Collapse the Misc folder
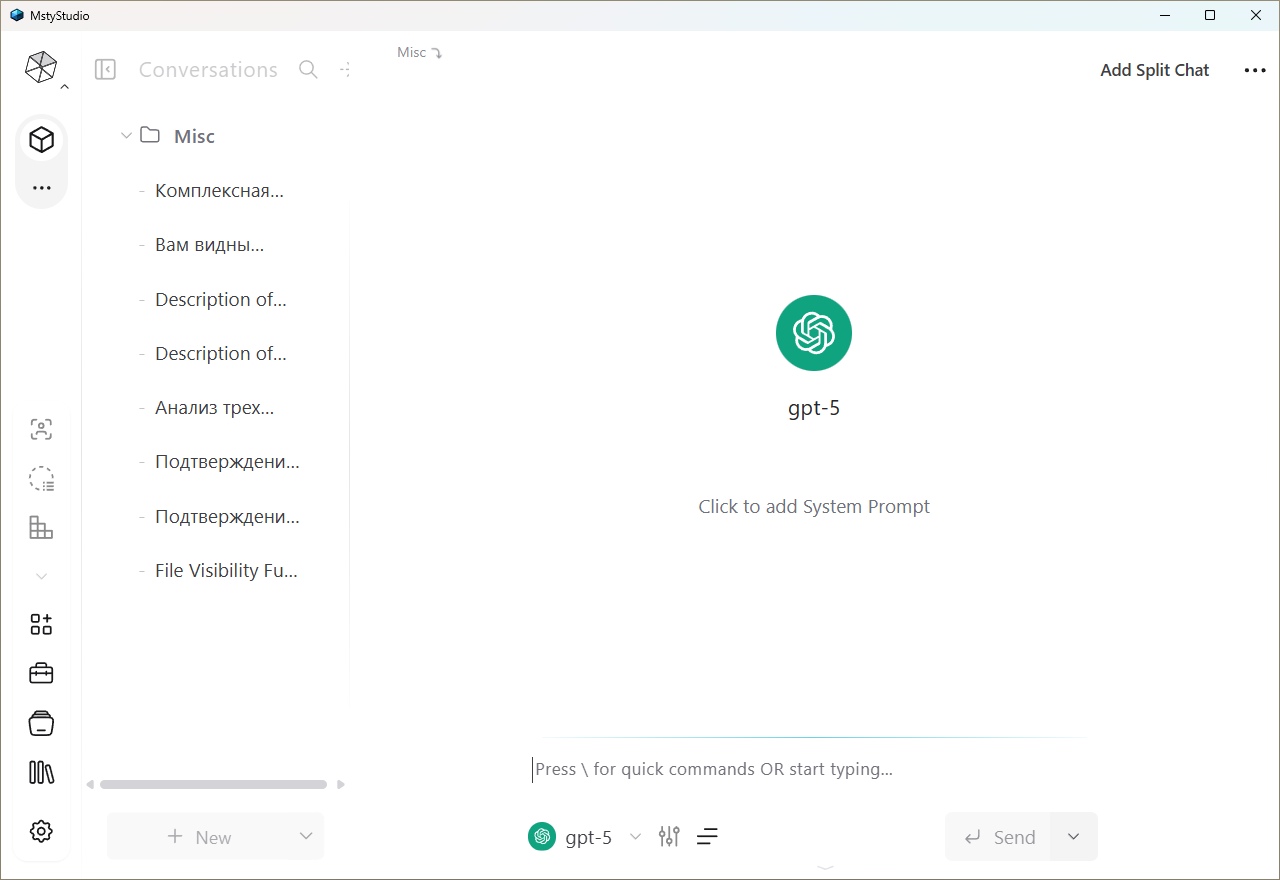 [x=126, y=136]
